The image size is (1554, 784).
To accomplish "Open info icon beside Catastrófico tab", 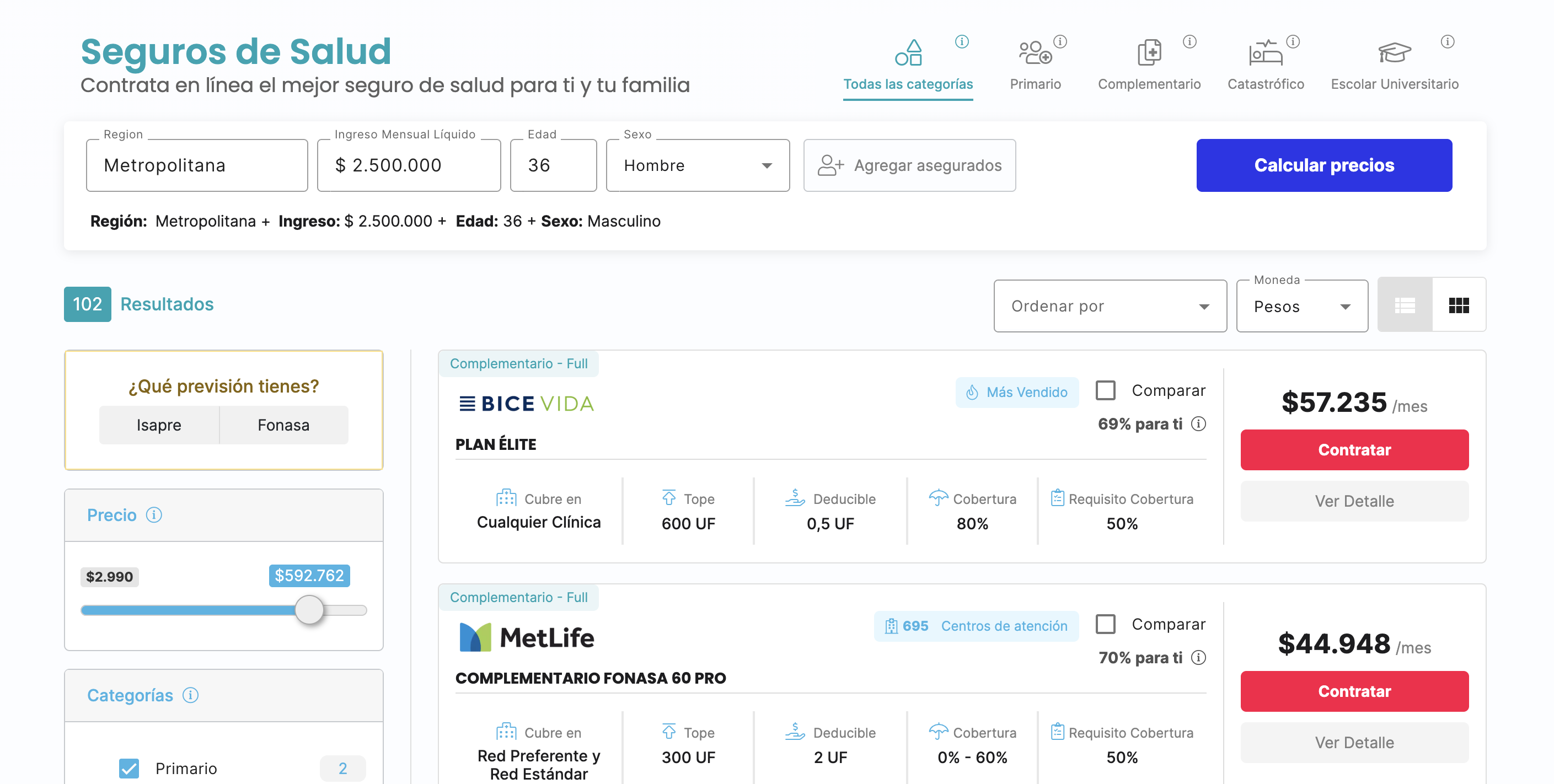I will pyautogui.click(x=1292, y=41).
